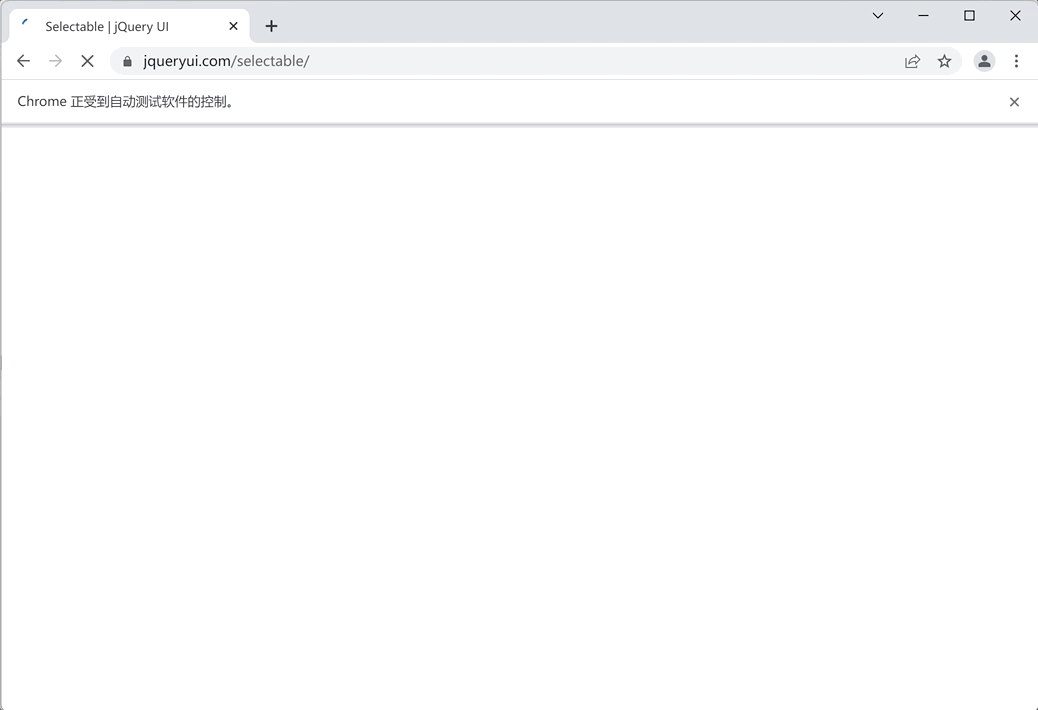Open a new browser tab

271,26
